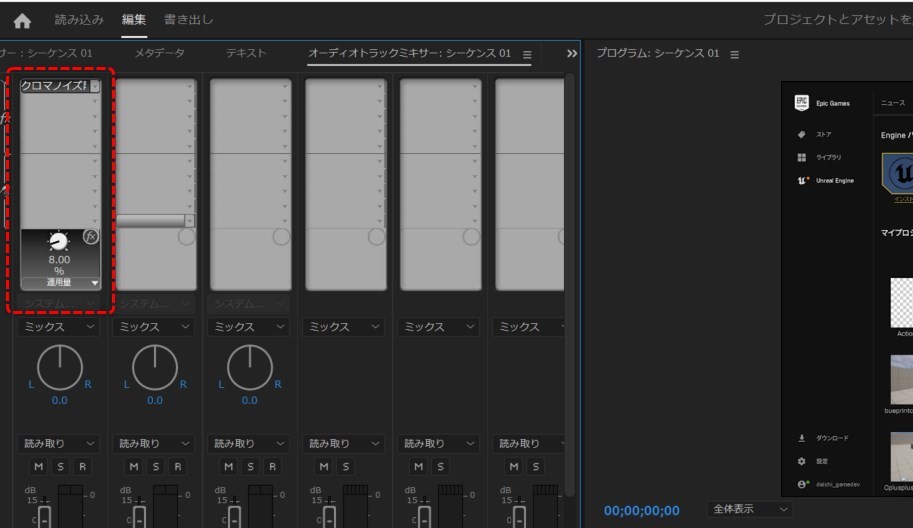Click the first track's 0.0 pan value

tap(59, 401)
